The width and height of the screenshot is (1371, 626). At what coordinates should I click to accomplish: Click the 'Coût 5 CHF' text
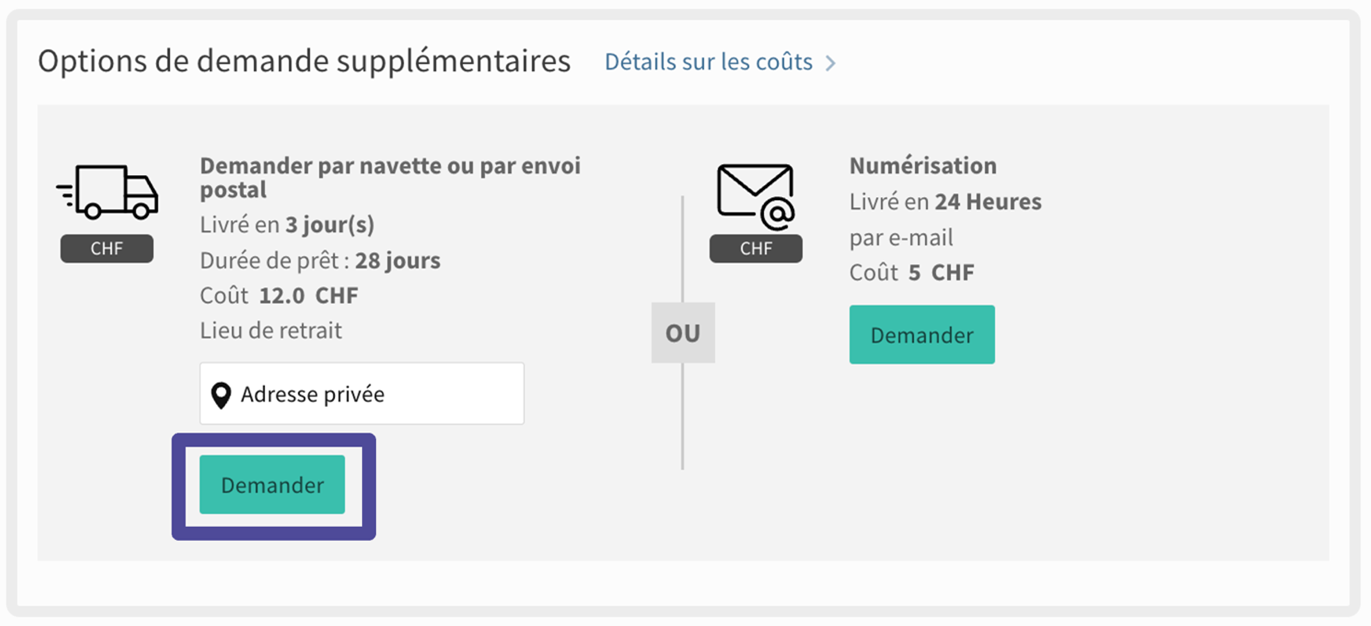(912, 272)
